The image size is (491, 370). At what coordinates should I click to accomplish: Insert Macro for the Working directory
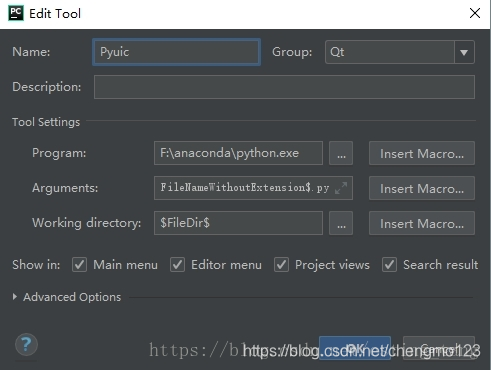(422, 223)
